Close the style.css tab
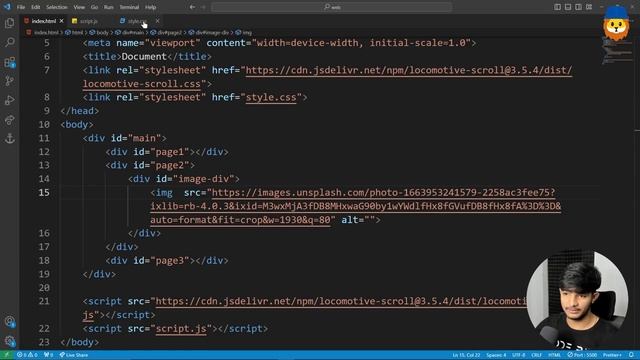The height and width of the screenshot is (360, 640). (157, 21)
